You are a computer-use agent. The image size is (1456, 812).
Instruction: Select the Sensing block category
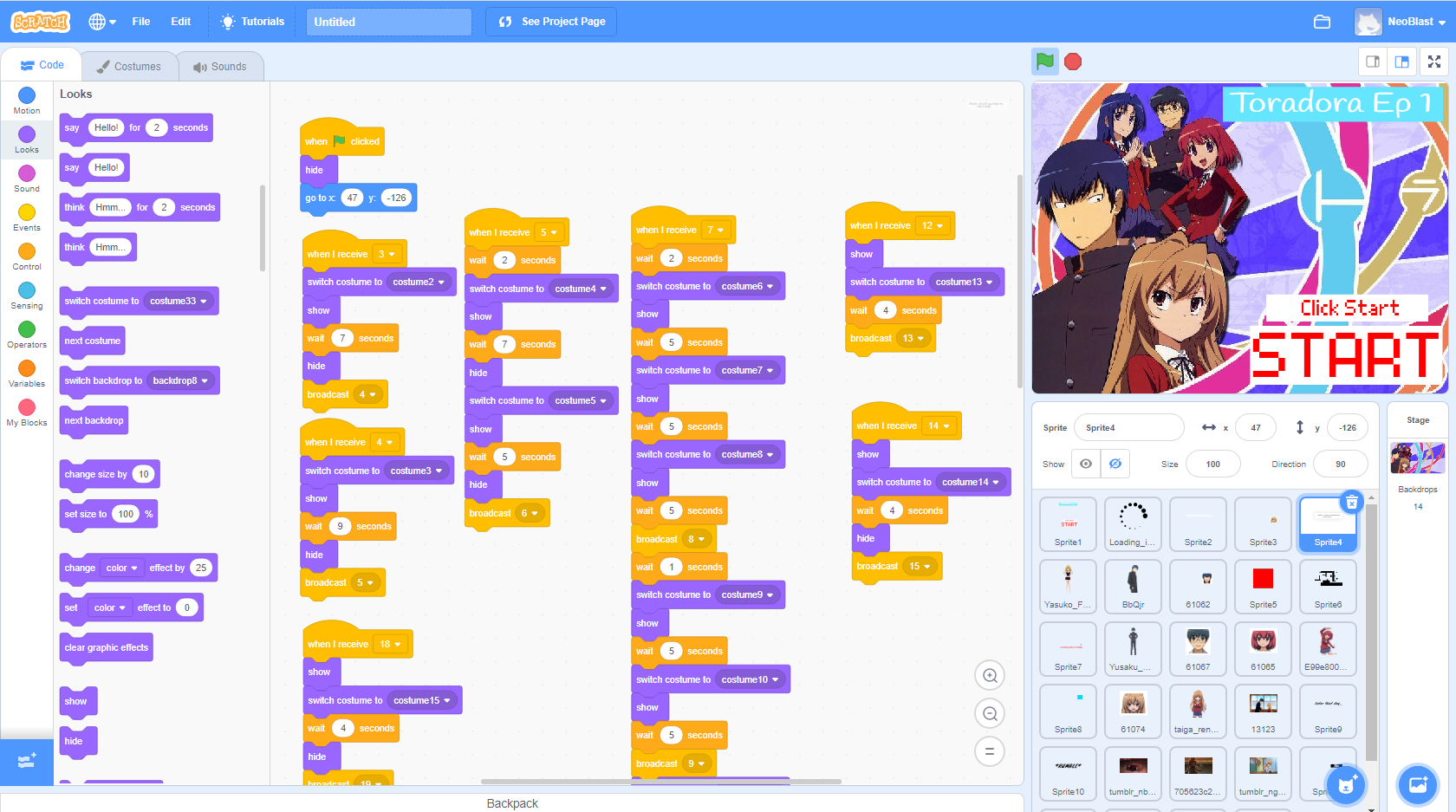click(27, 296)
